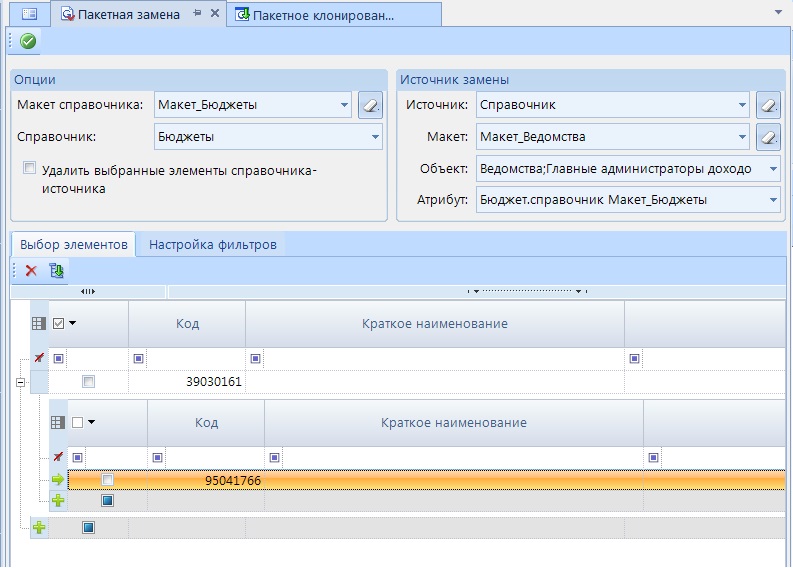This screenshot has height=568, width=793.
Task: Open the Справочник Бюджеты dropdown
Action: click(x=375, y=137)
